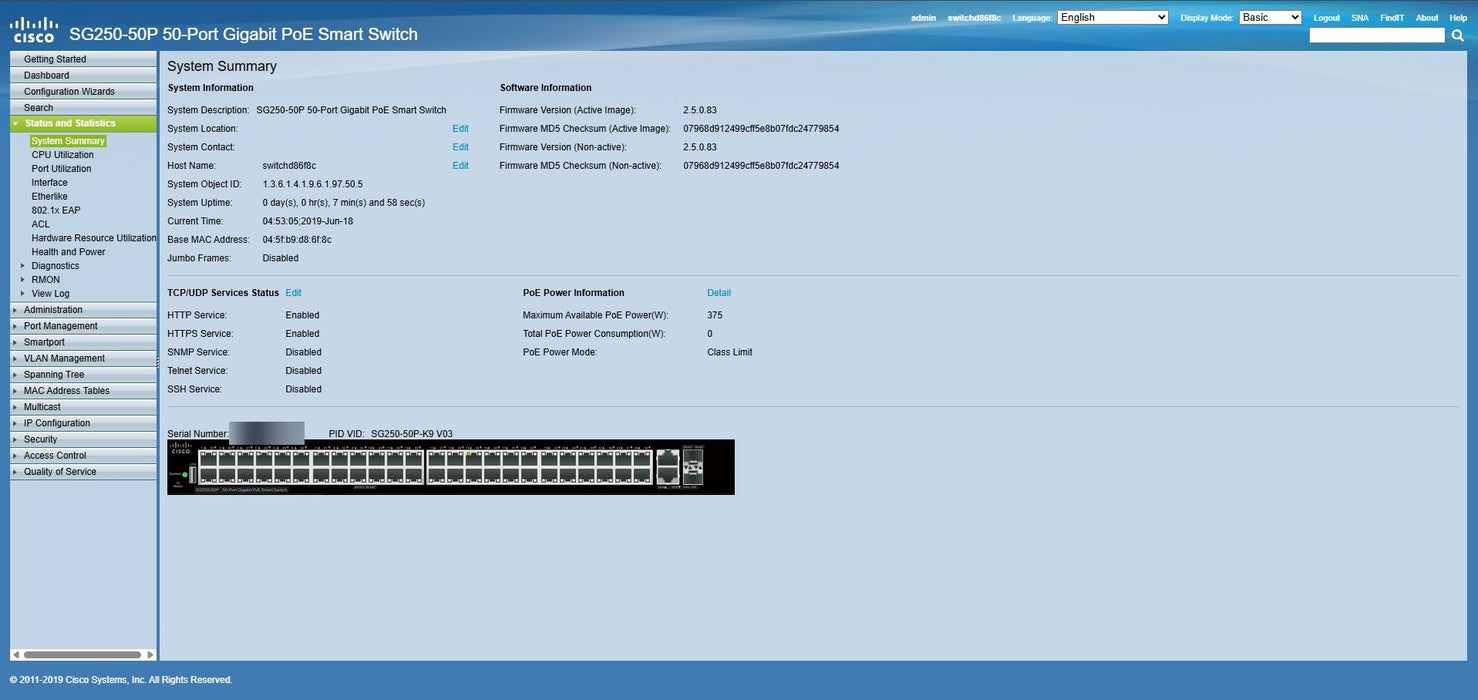1478x700 pixels.
Task: Expand IP Configuration menu section
Action: click(83, 423)
